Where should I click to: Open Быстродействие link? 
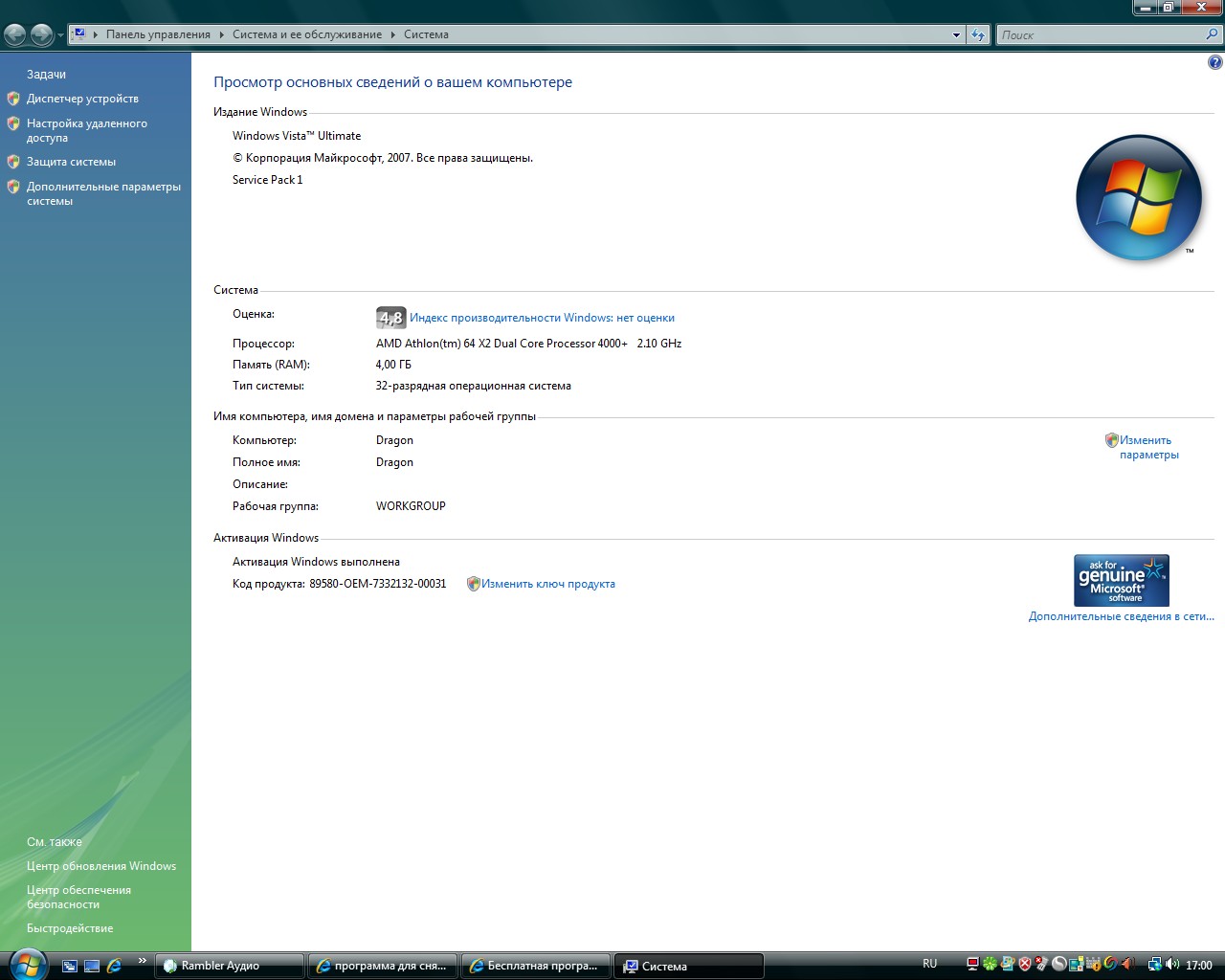(70, 928)
